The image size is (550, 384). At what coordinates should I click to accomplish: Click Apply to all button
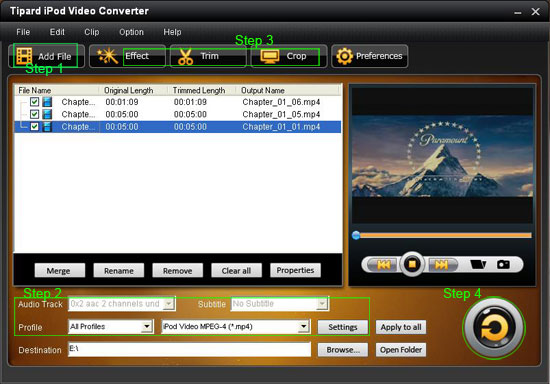click(401, 327)
